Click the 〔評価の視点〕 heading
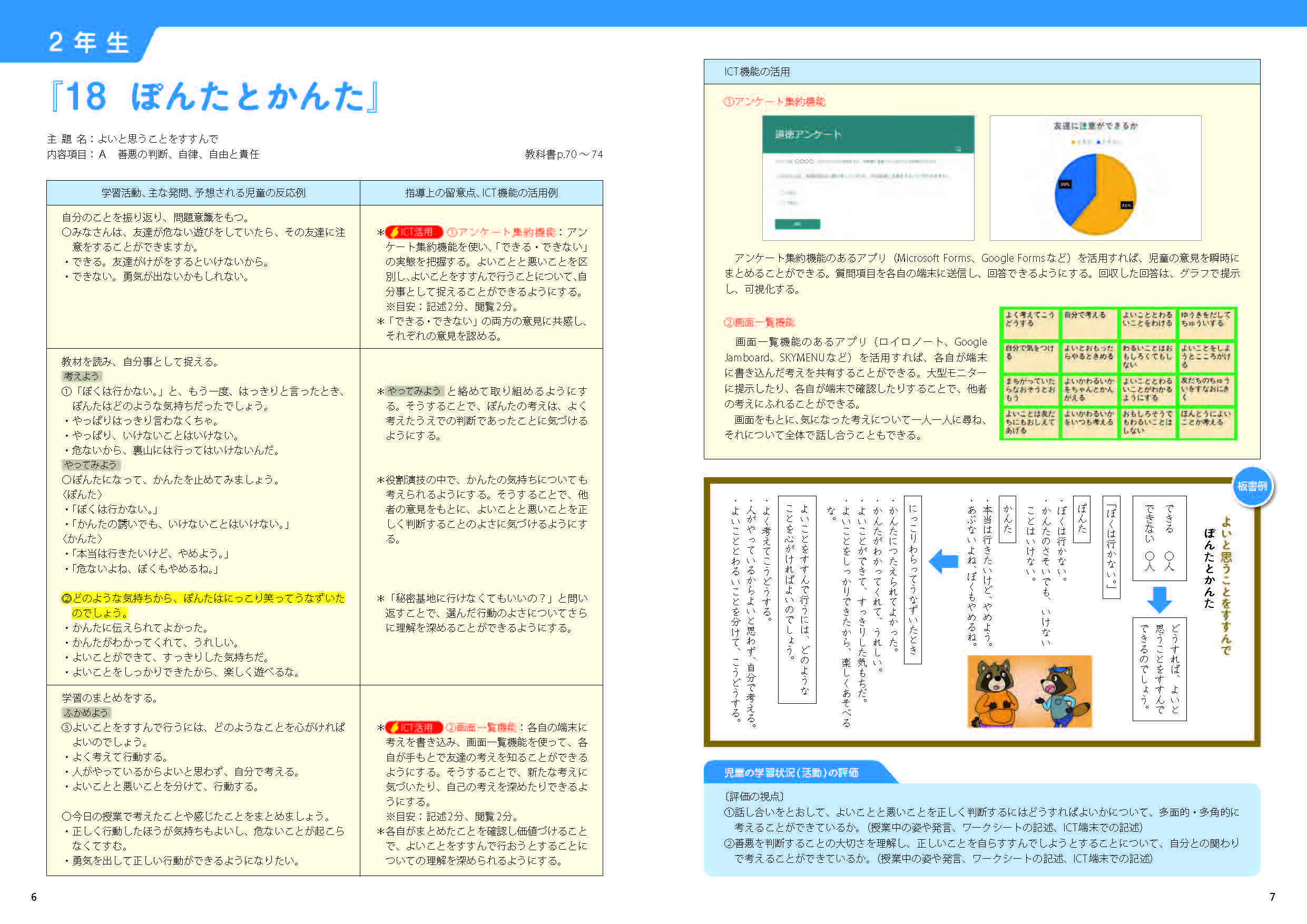1307x924 pixels. click(754, 797)
